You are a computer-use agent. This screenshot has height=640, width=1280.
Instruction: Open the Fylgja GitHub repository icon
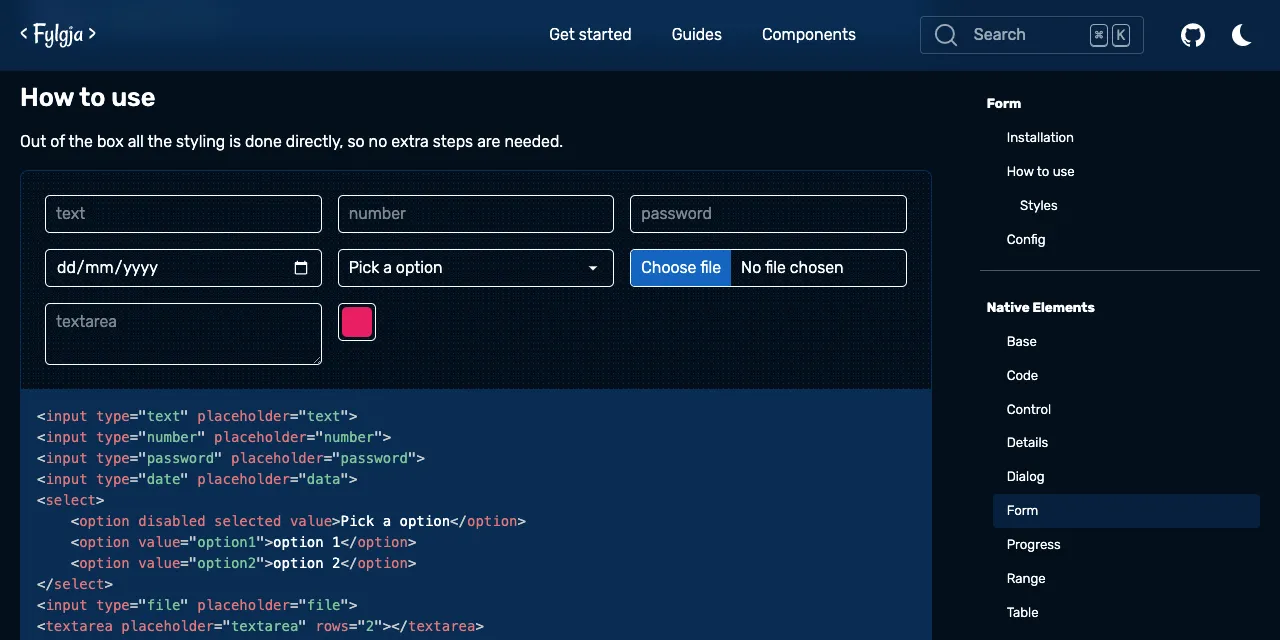click(1192, 34)
